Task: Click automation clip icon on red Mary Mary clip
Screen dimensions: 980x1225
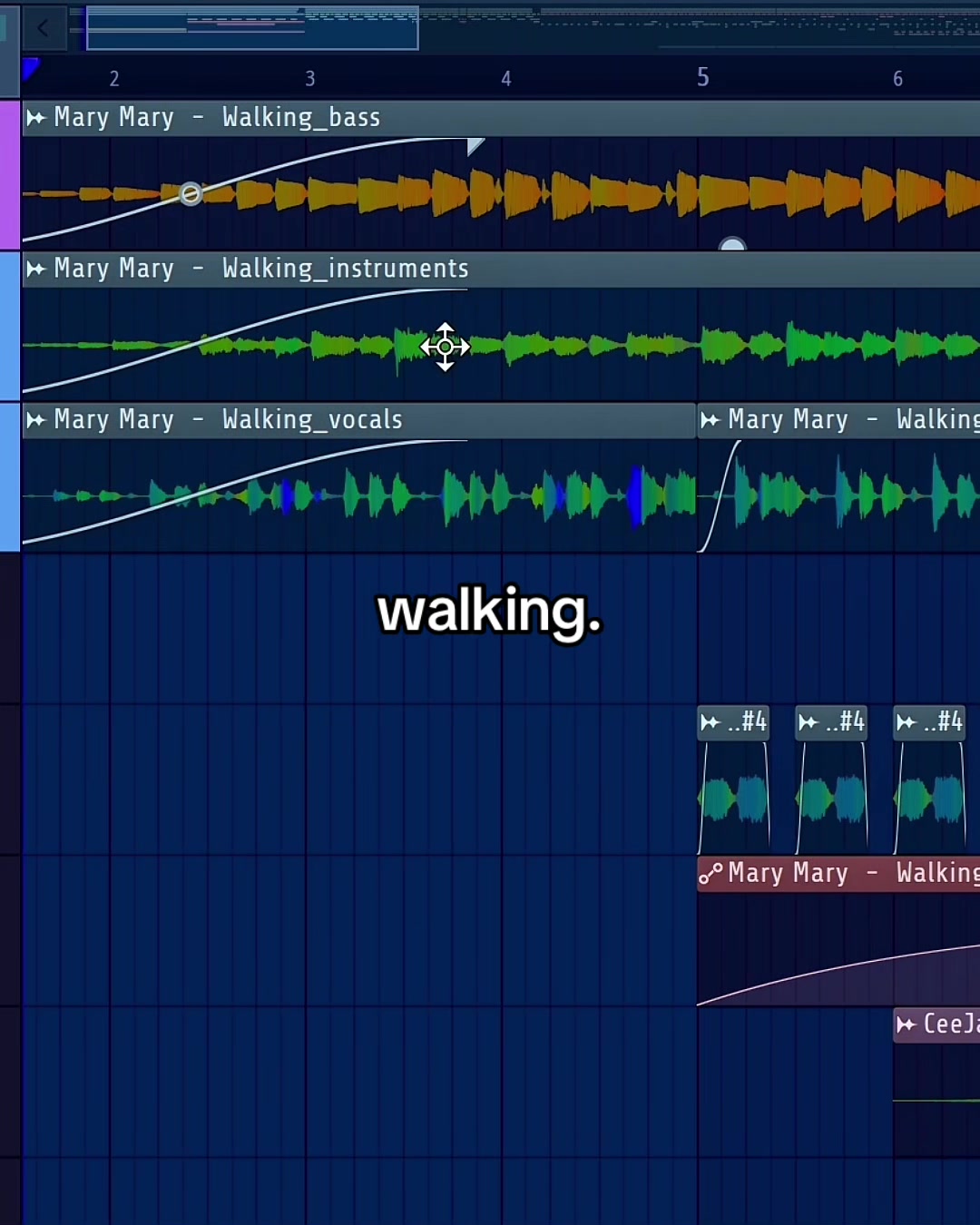Action: point(710,874)
